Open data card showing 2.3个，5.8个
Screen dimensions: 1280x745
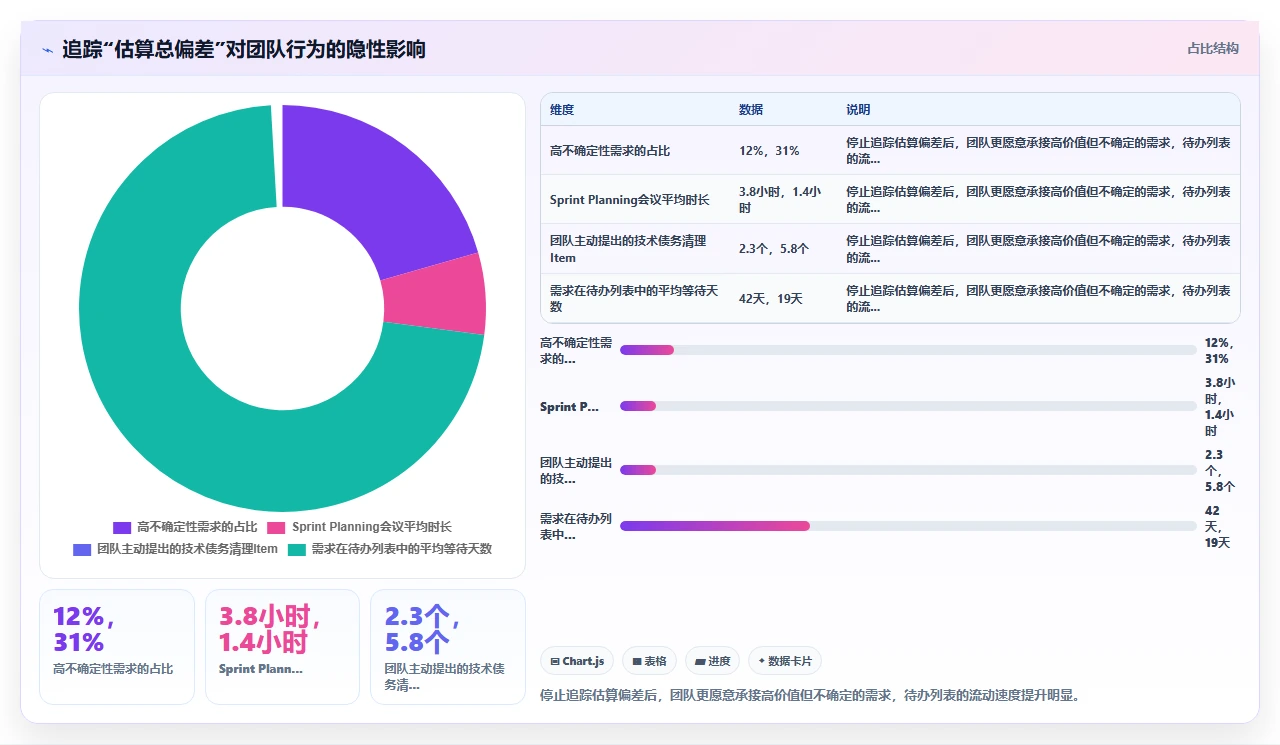point(448,647)
